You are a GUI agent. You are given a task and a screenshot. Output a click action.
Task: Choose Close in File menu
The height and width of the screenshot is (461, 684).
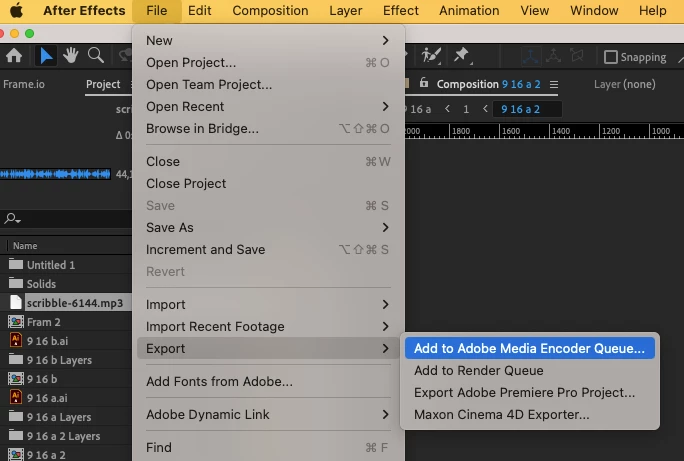[x=266, y=161]
